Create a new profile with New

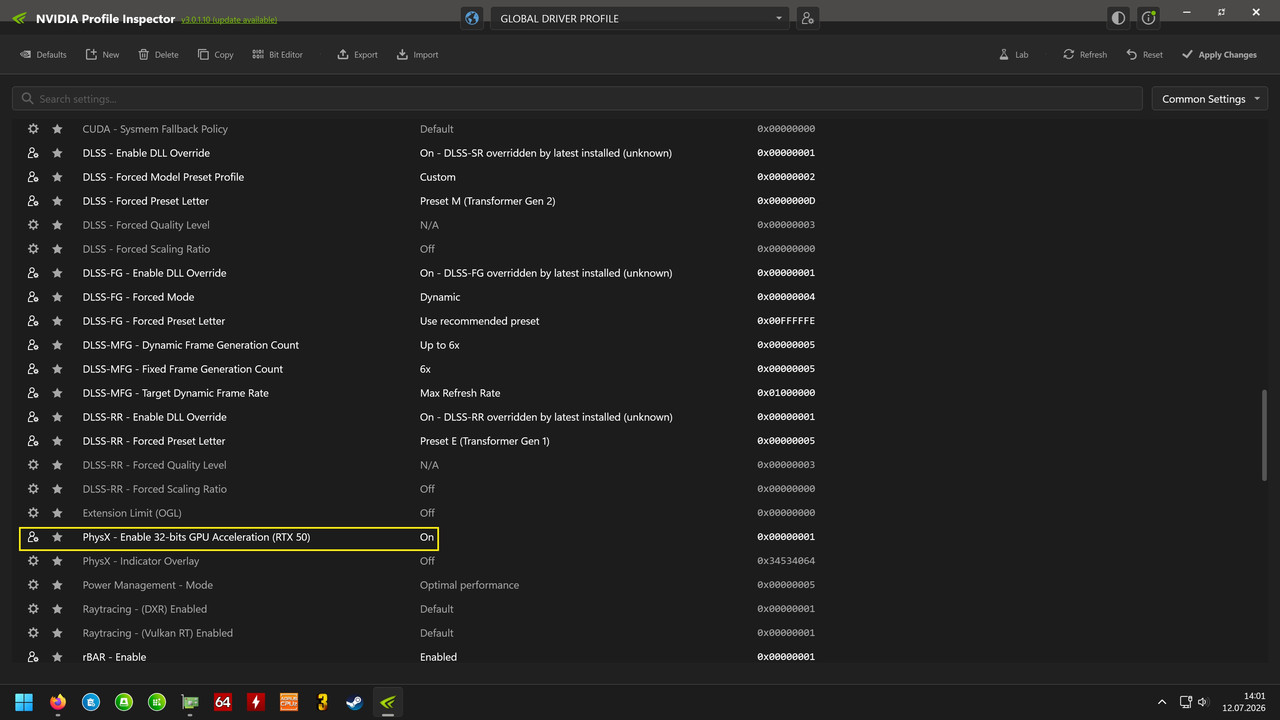[x=102, y=55]
